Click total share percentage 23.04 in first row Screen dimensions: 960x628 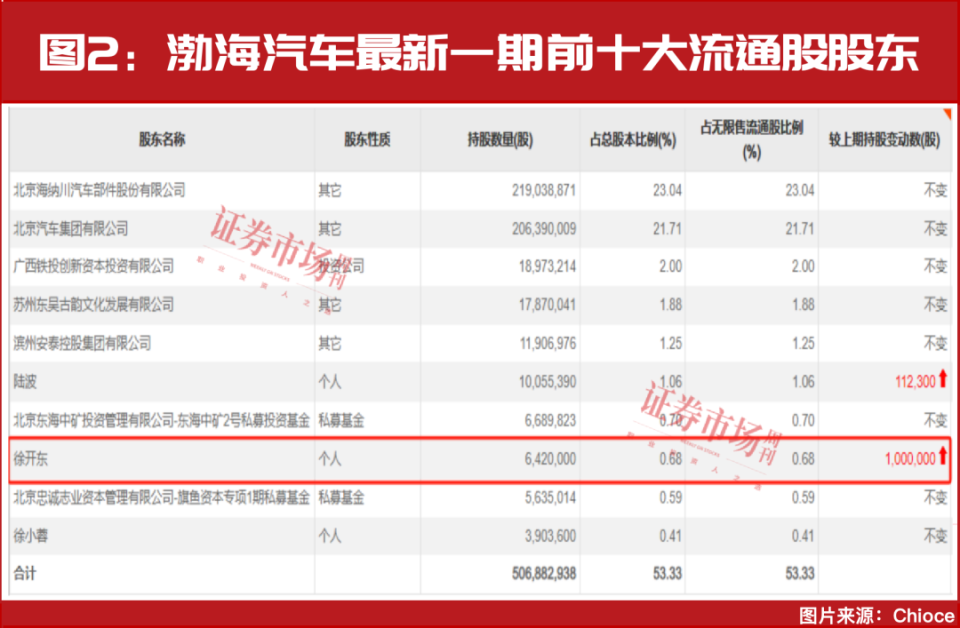coord(667,190)
